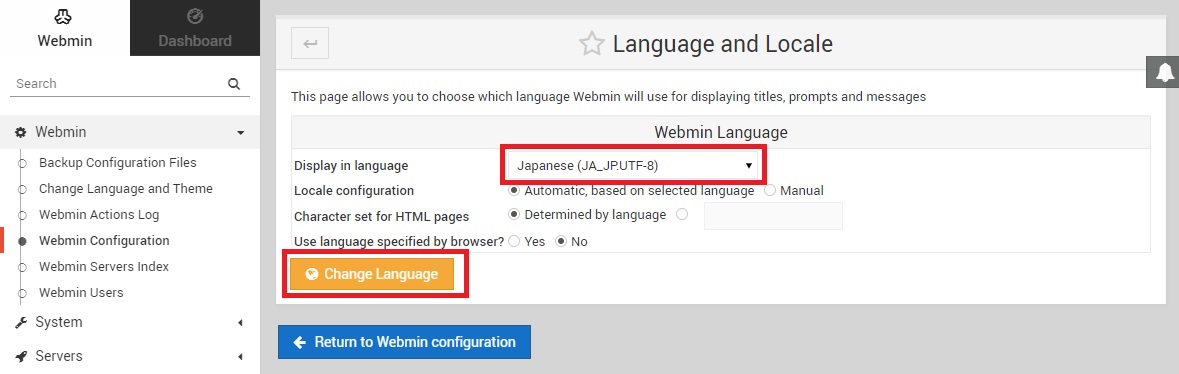Image resolution: width=1179 pixels, height=374 pixels.
Task: Switch to the Dashboard tab
Action: pyautogui.click(x=195, y=28)
